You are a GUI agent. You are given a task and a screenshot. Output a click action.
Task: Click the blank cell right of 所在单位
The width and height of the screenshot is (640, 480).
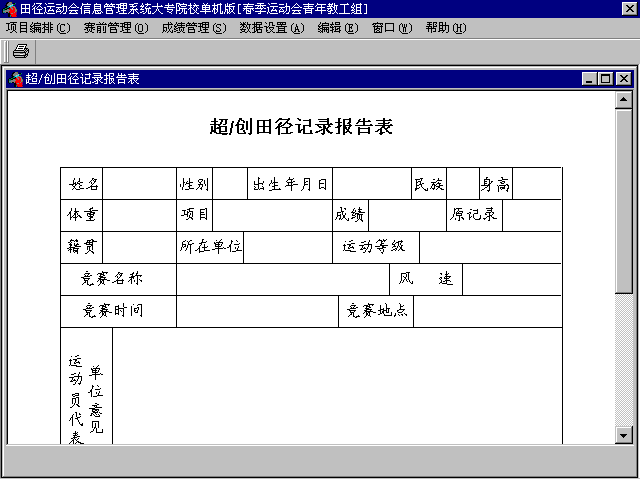pos(288,247)
